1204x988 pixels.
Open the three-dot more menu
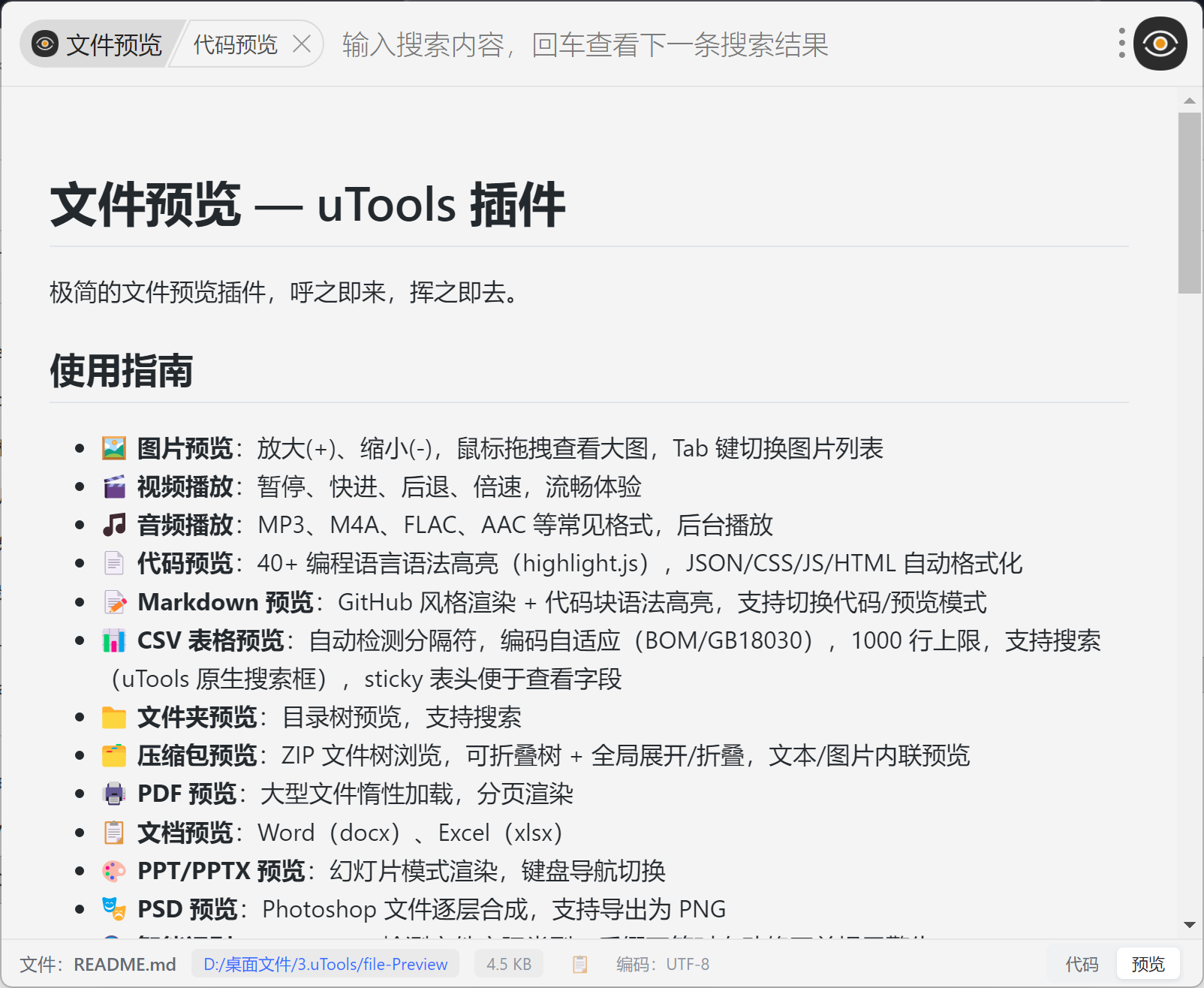tap(1121, 44)
